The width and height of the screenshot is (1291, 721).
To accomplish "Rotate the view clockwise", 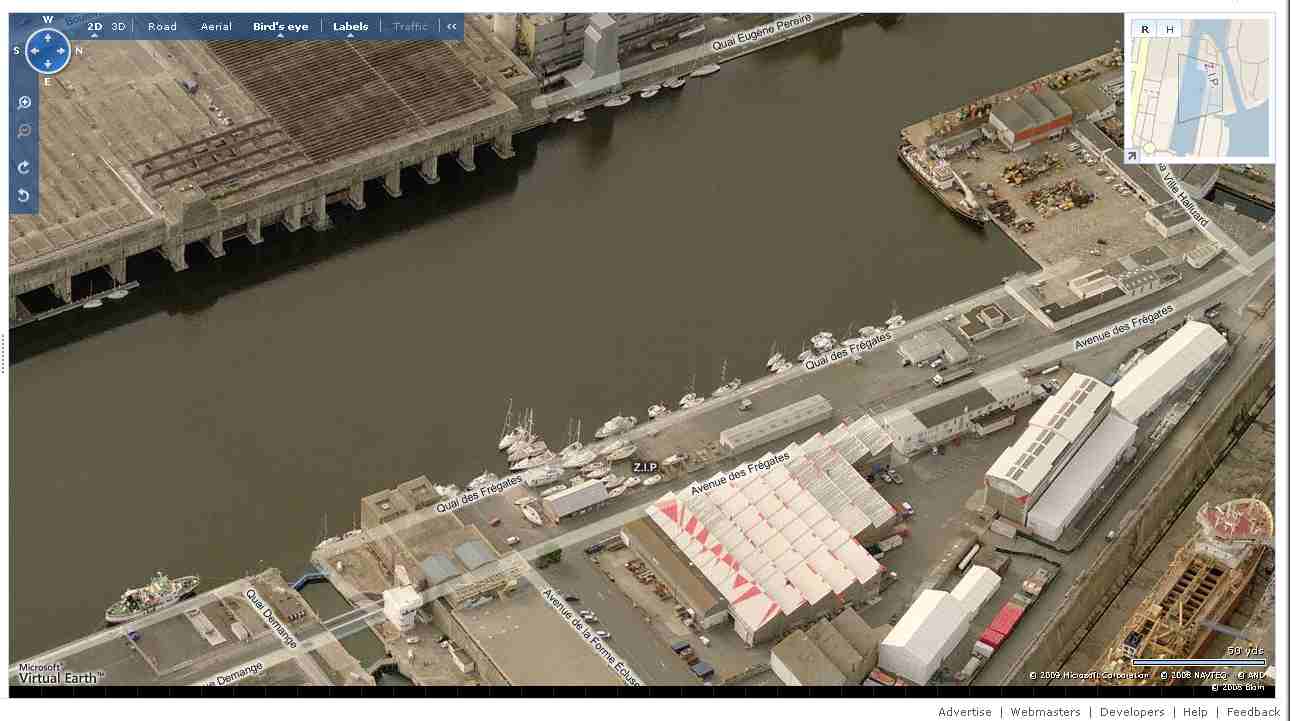I will [24, 167].
